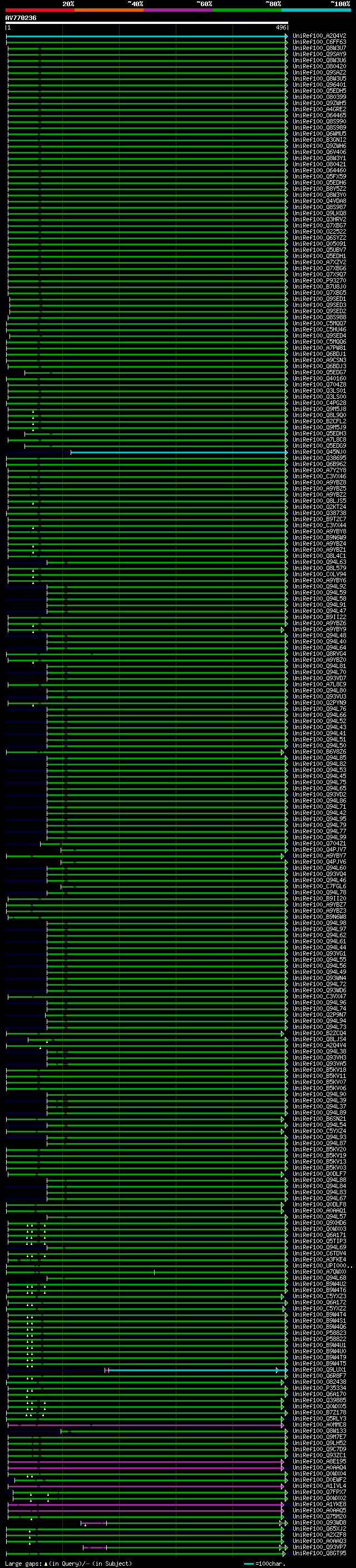Select UniRef100_Q96401 entry
The image size is (356, 1568).
(x=319, y=85)
